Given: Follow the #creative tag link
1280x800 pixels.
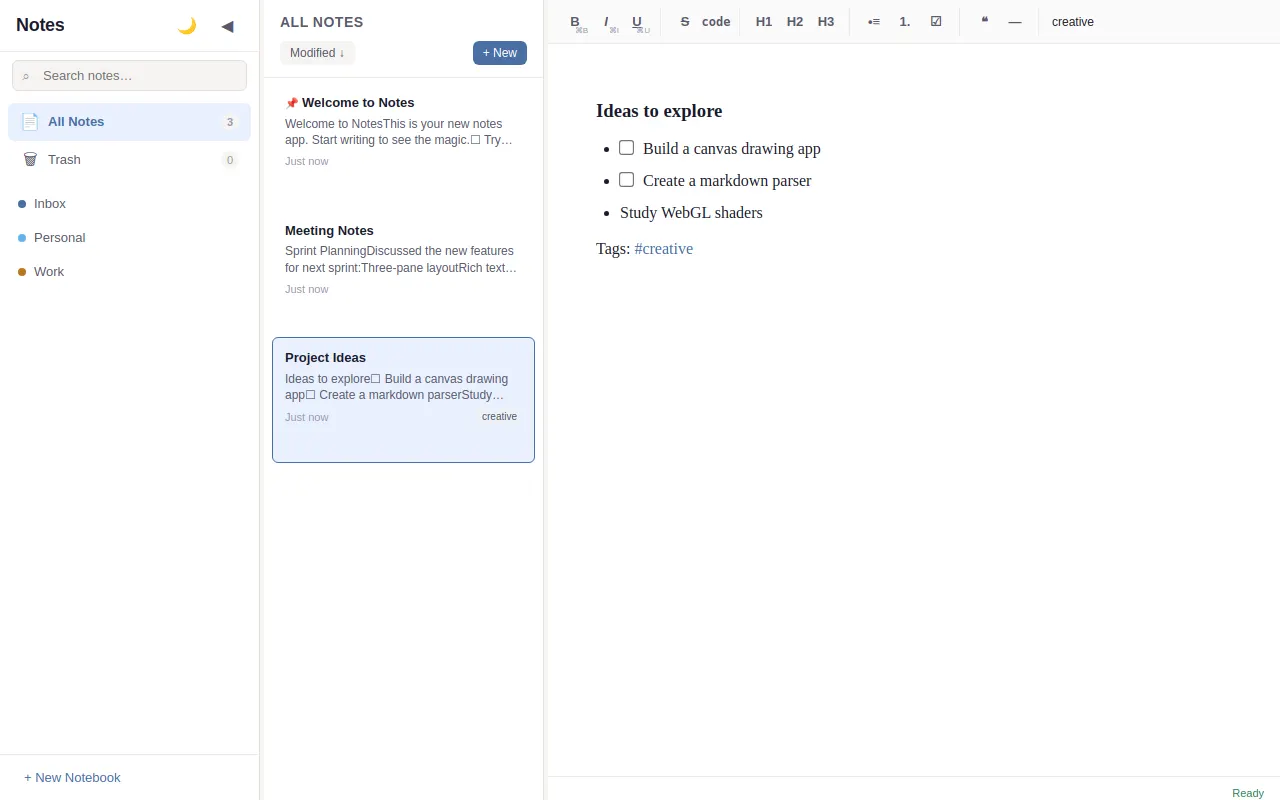Looking at the screenshot, I should [x=664, y=249].
